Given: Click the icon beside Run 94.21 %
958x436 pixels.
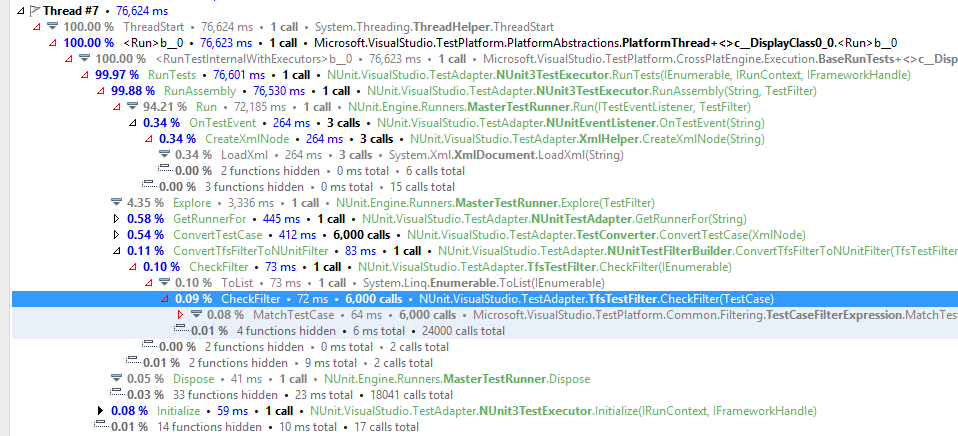Looking at the screenshot, I should point(132,107).
